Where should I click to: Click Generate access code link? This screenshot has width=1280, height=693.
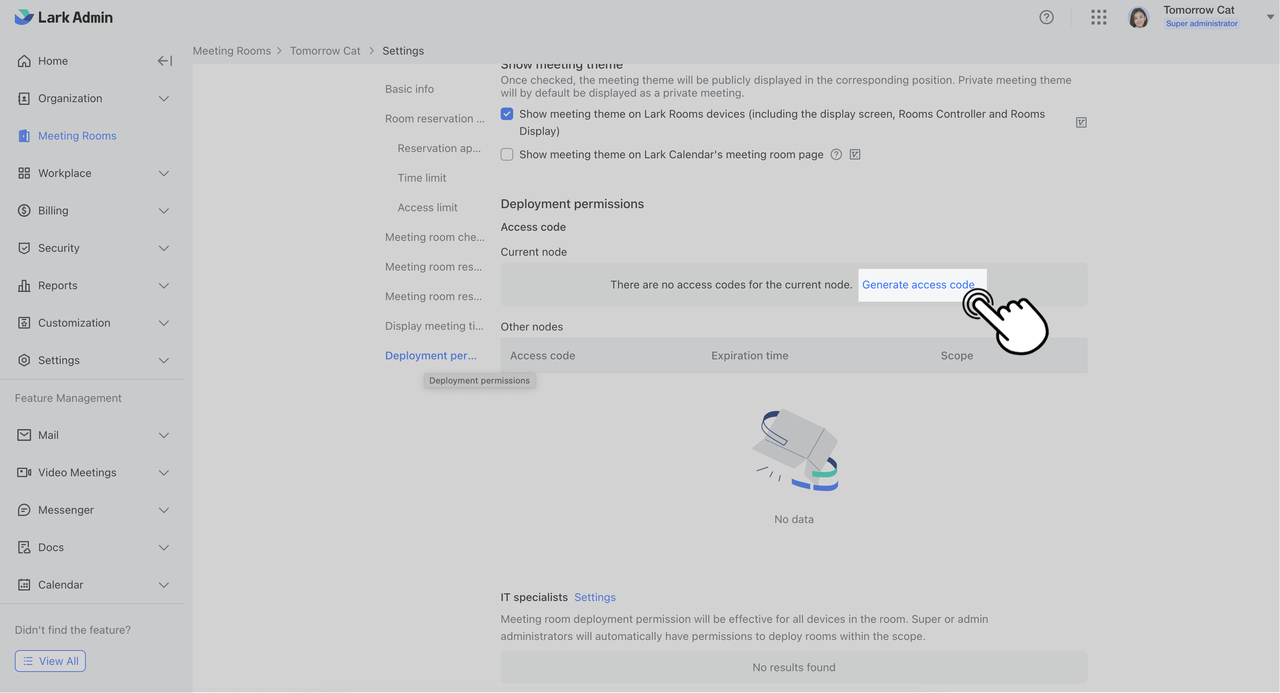point(918,285)
